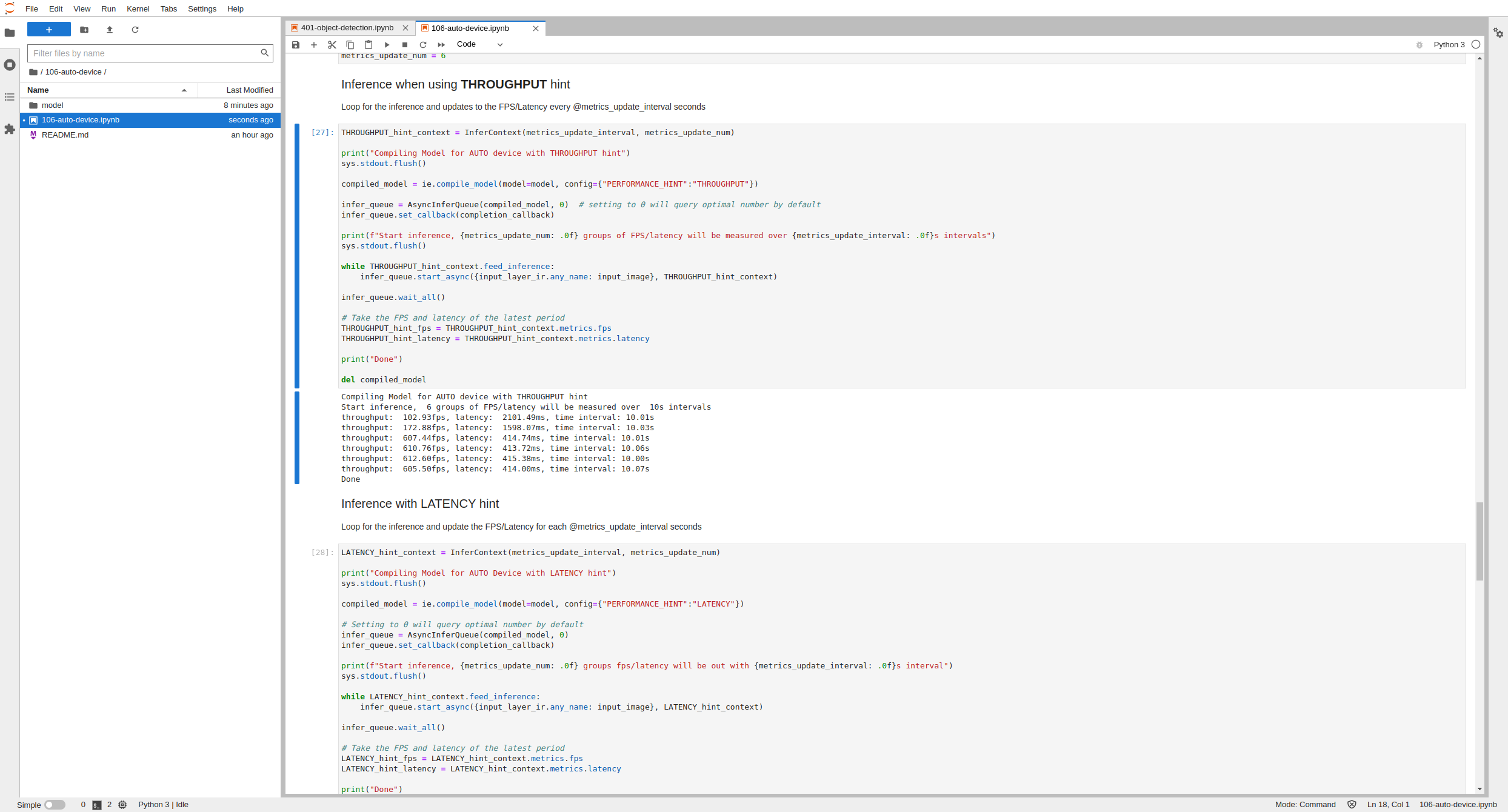Run the selected cell with the play icon

click(x=387, y=45)
